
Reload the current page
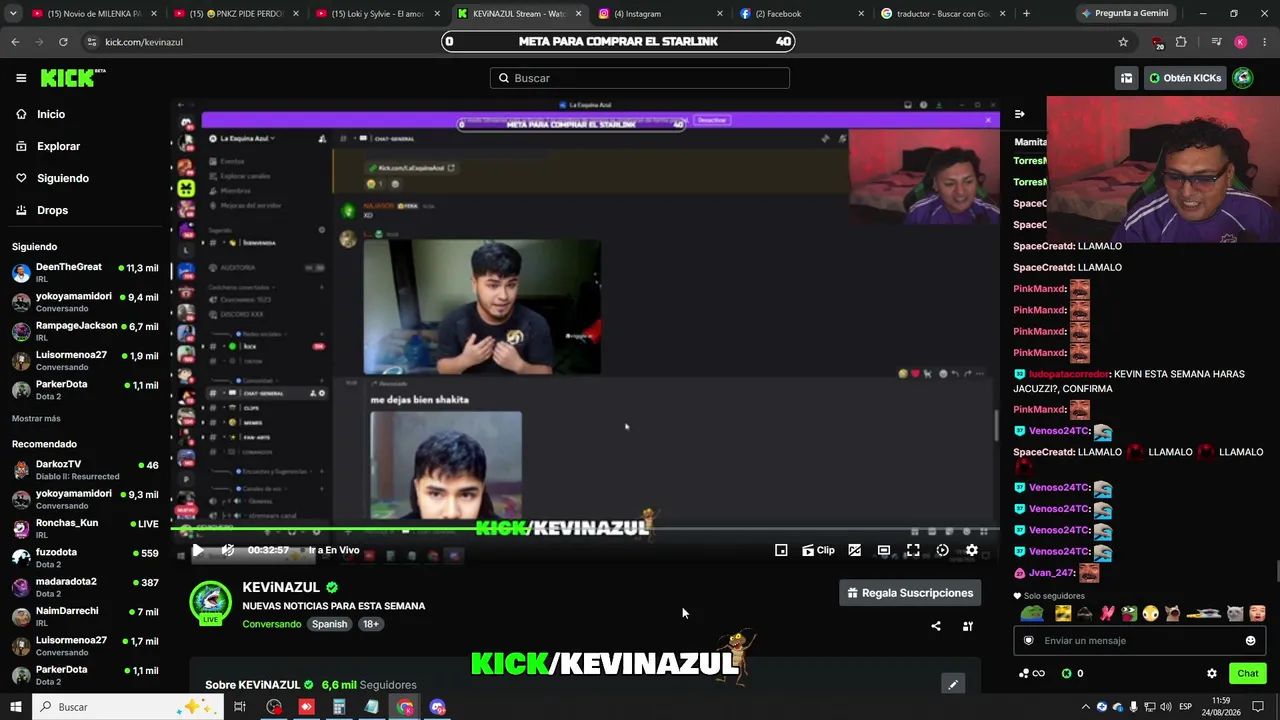(63, 42)
